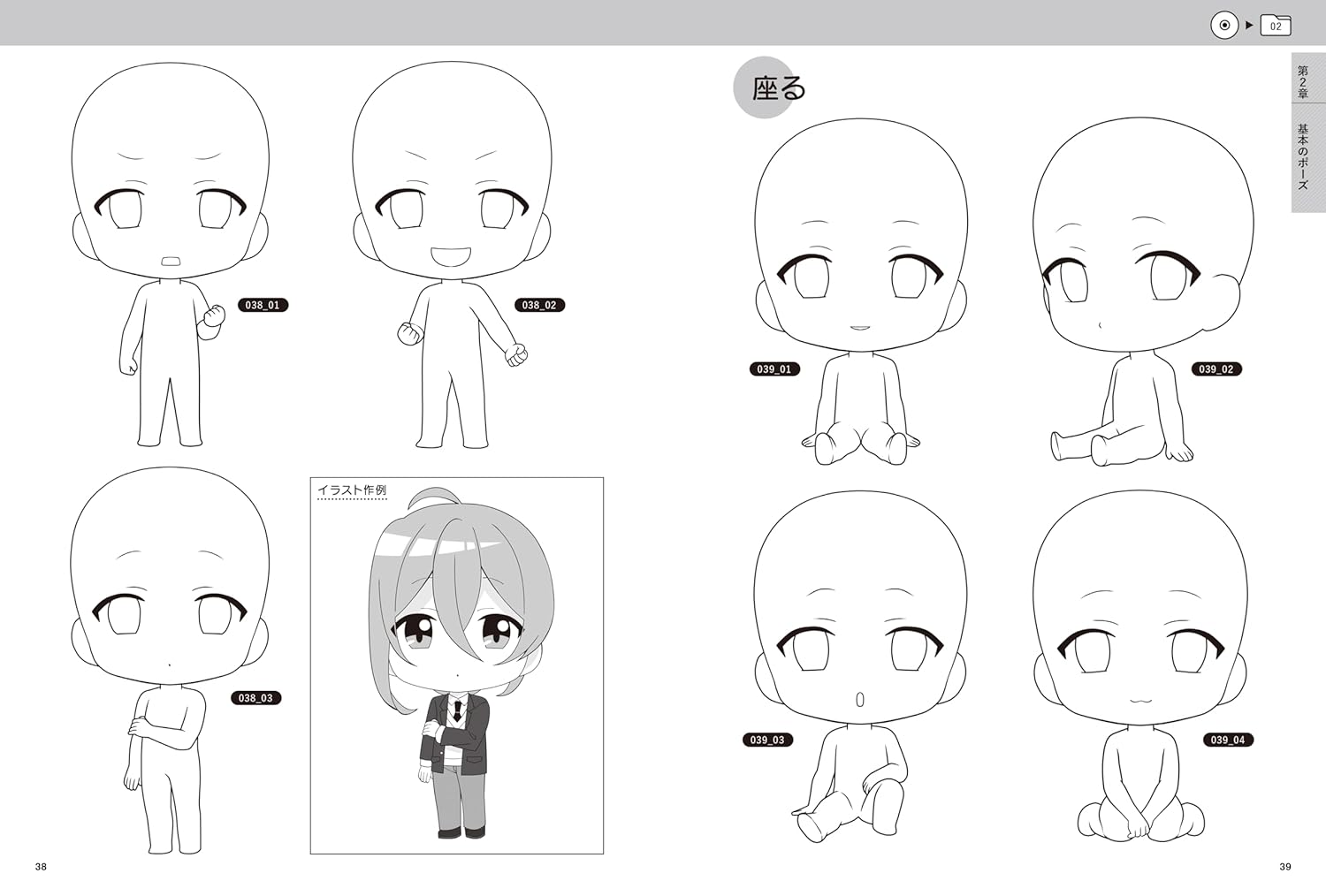Click page number 38 at the bottom left
Screen dimensions: 1326x896
41,867
